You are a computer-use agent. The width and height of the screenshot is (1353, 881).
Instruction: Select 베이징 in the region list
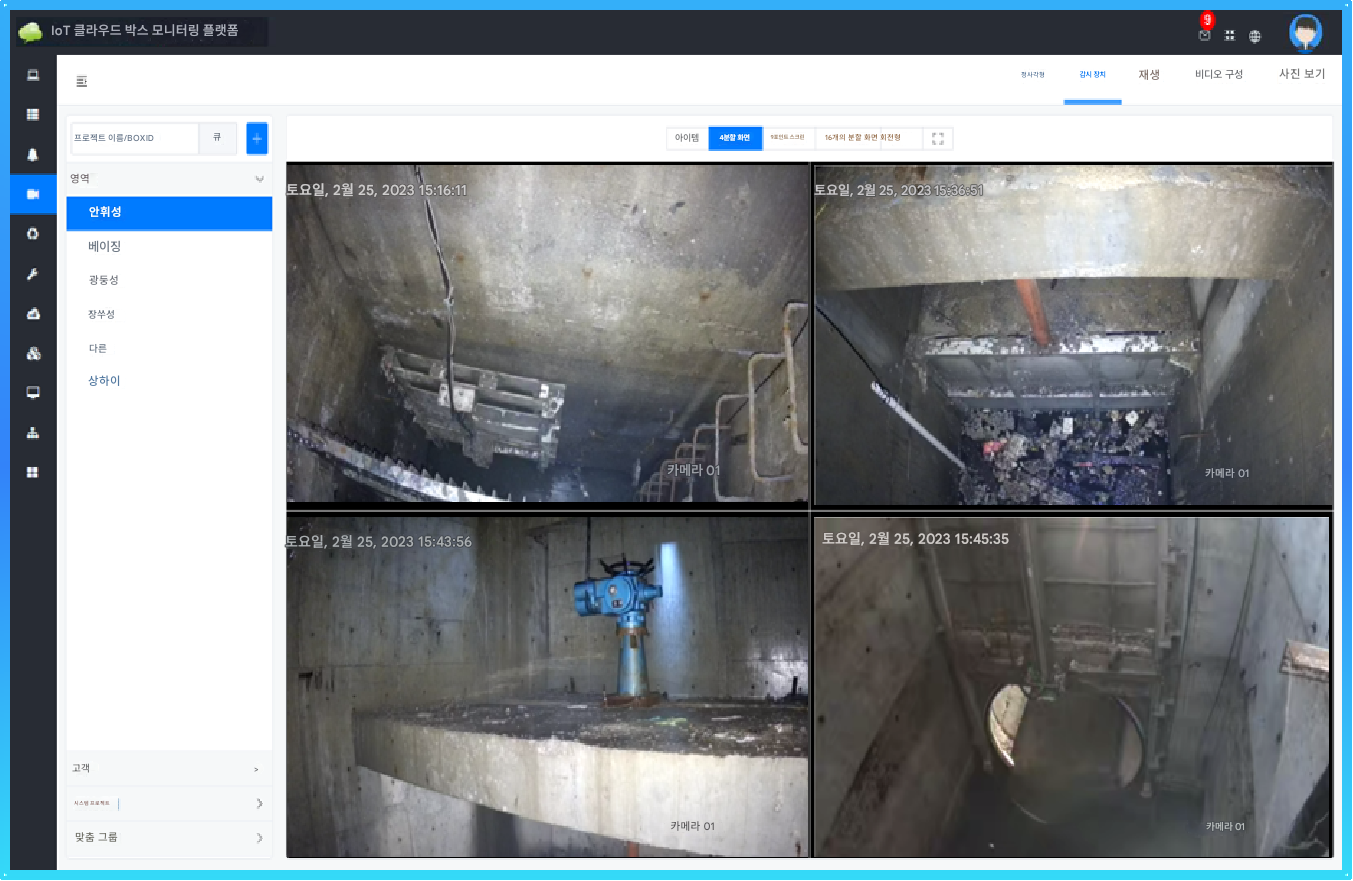pos(105,246)
